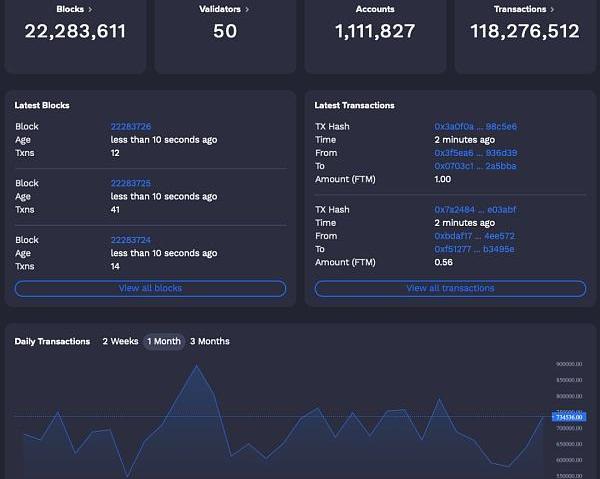600x479 pixels.
Task: Open transaction hash 0x3a0f0a ... 98c5e6
Action: [475, 127]
